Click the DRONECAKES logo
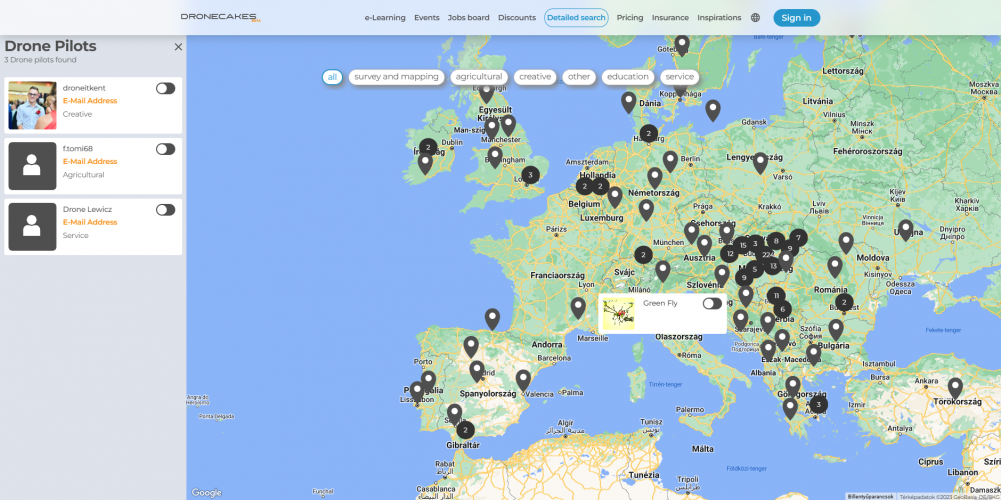 coord(221,17)
